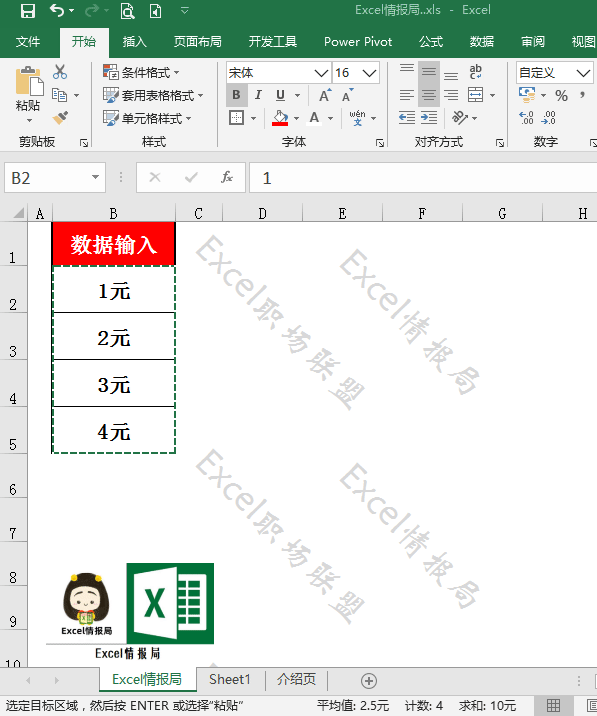Add a new sheet with the plus button

pyautogui.click(x=369, y=681)
